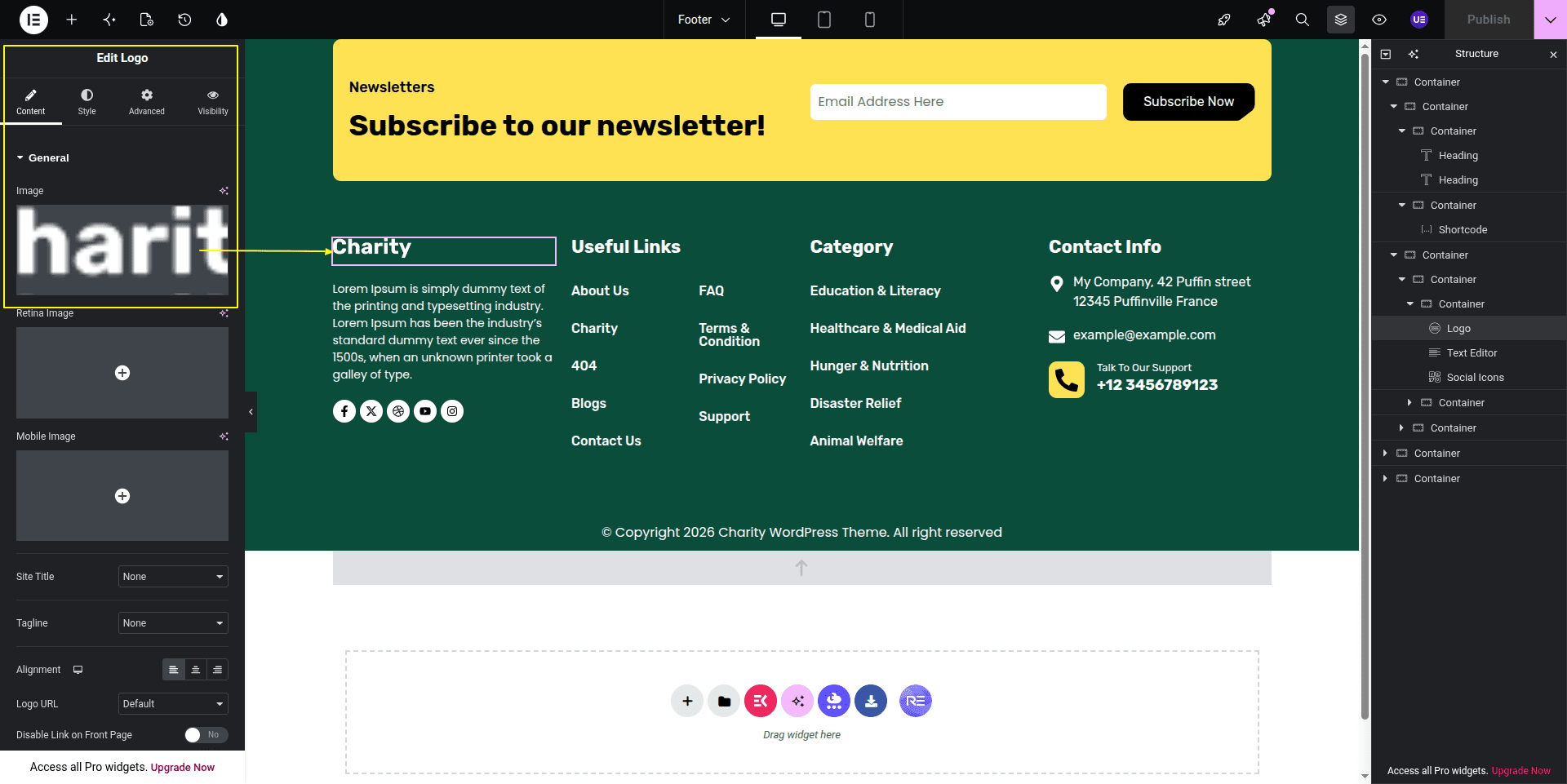The height and width of the screenshot is (784, 1567).
Task: Open the Logo URL dropdown
Action: coord(173,704)
